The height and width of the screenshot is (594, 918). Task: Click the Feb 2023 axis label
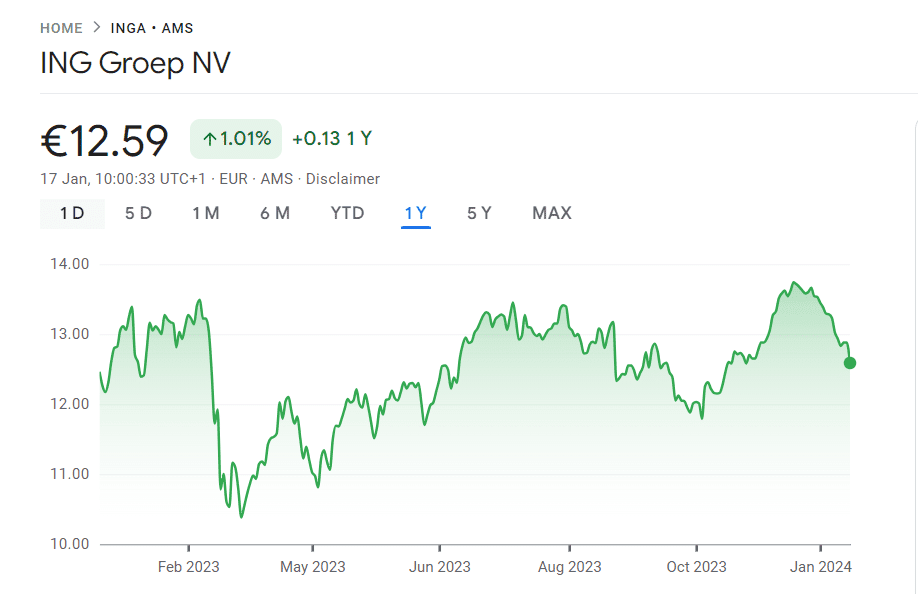(188, 567)
